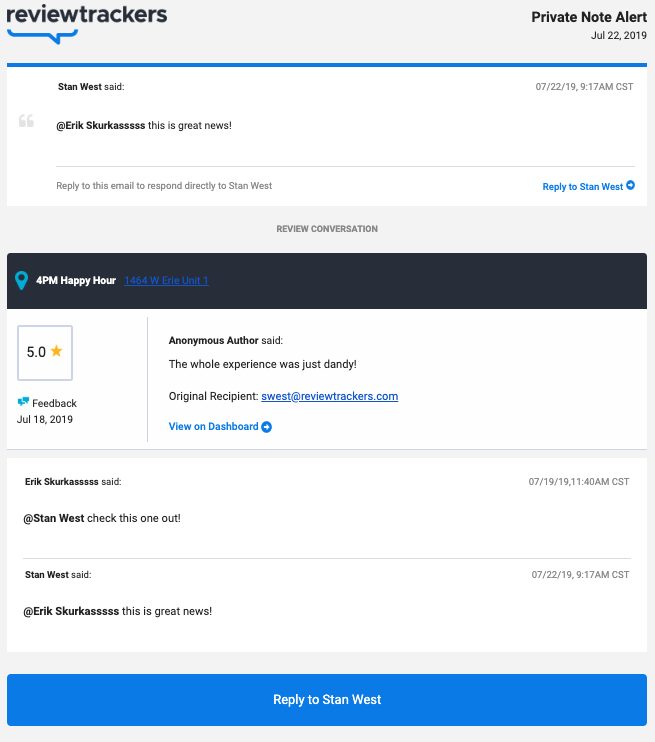Click the Anonymous Author name
The width and height of the screenshot is (655, 742).
(x=213, y=341)
